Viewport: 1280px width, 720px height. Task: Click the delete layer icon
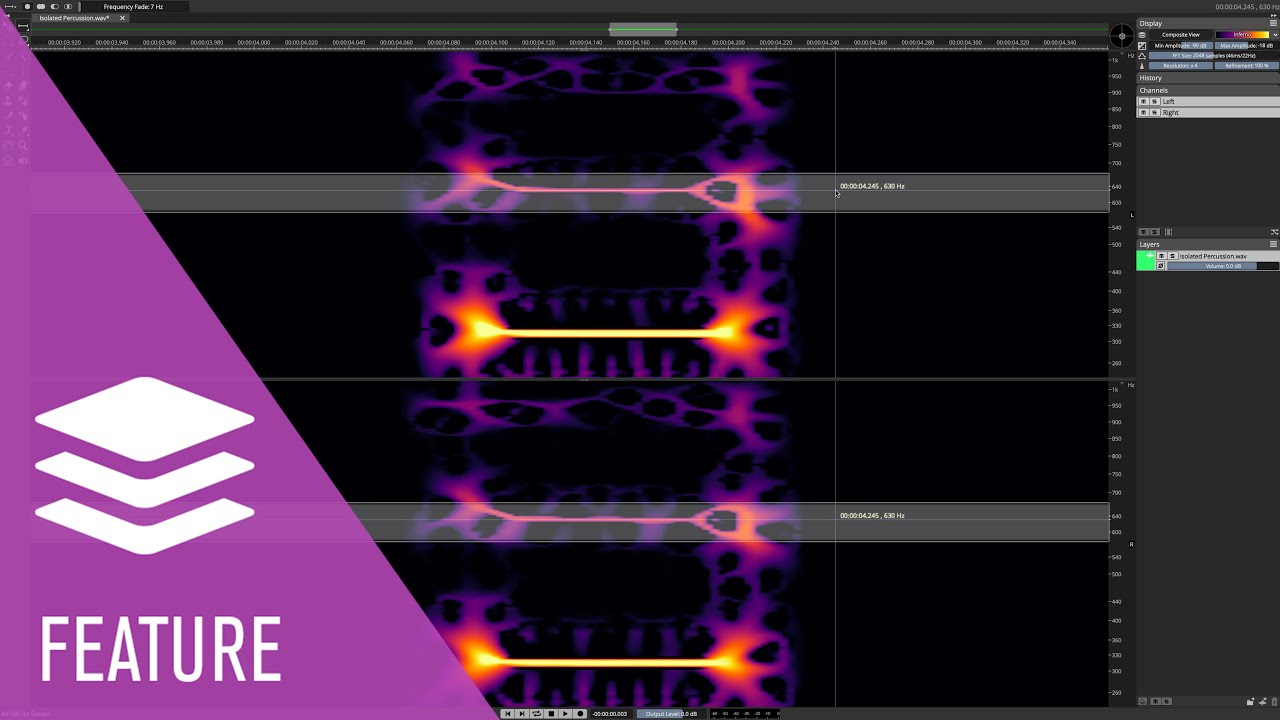(x=1274, y=701)
